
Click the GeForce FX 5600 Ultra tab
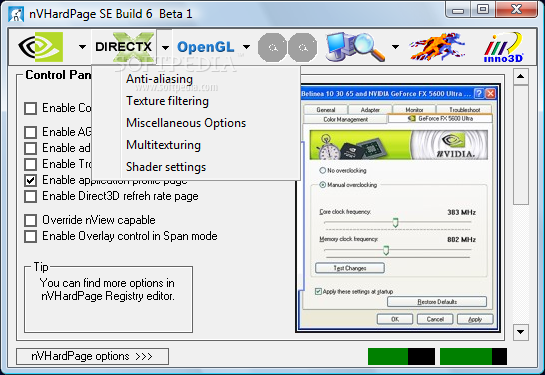(x=440, y=119)
